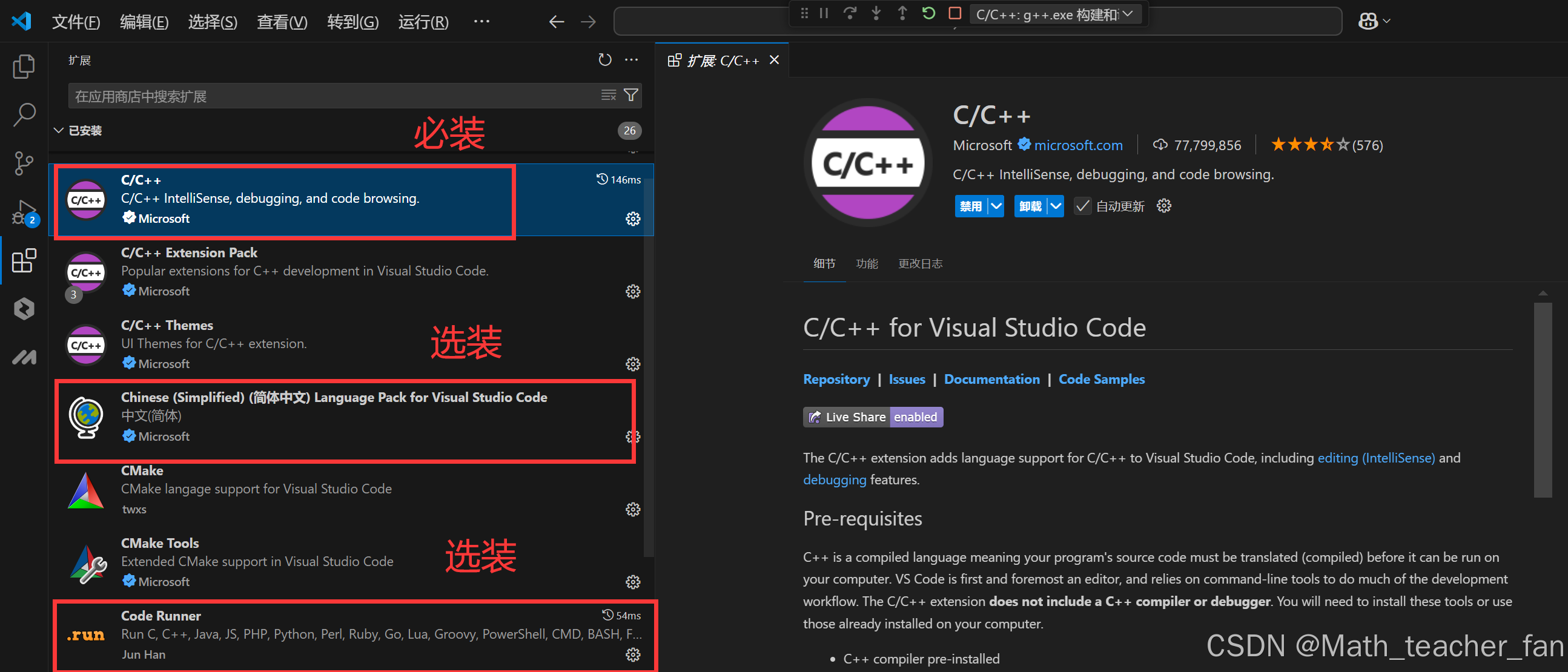The image size is (1568, 672).
Task: Open manage gear for Code Runner
Action: click(x=633, y=654)
